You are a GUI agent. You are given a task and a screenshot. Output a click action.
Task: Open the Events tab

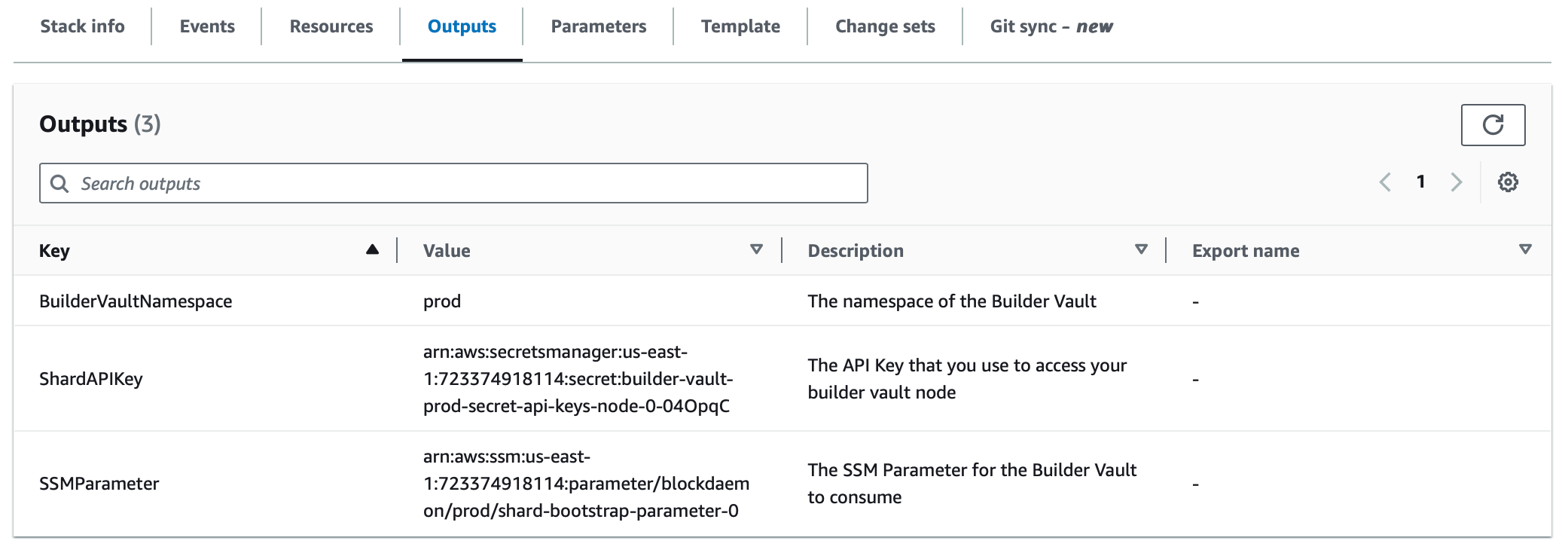207,27
